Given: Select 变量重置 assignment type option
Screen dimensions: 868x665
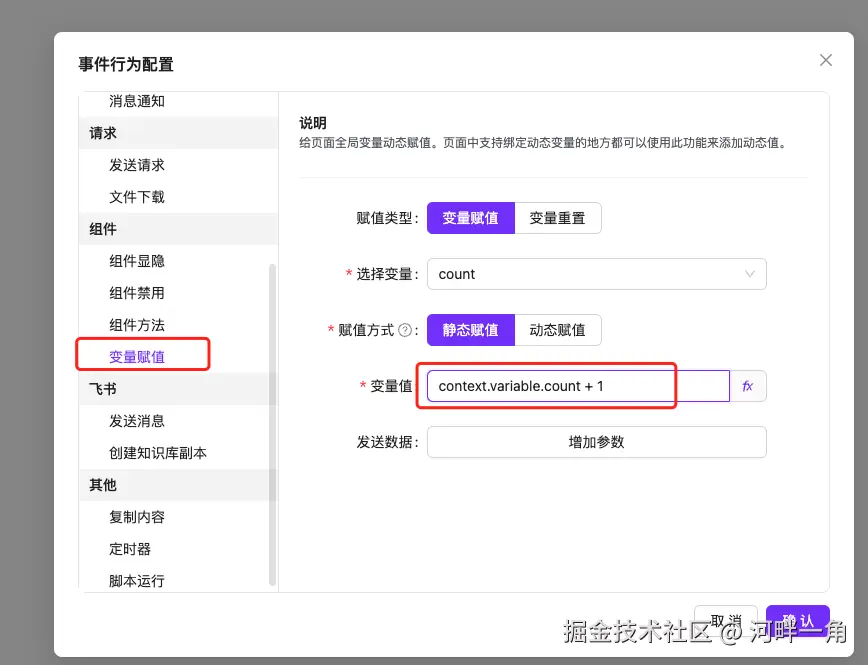Looking at the screenshot, I should tap(557, 218).
